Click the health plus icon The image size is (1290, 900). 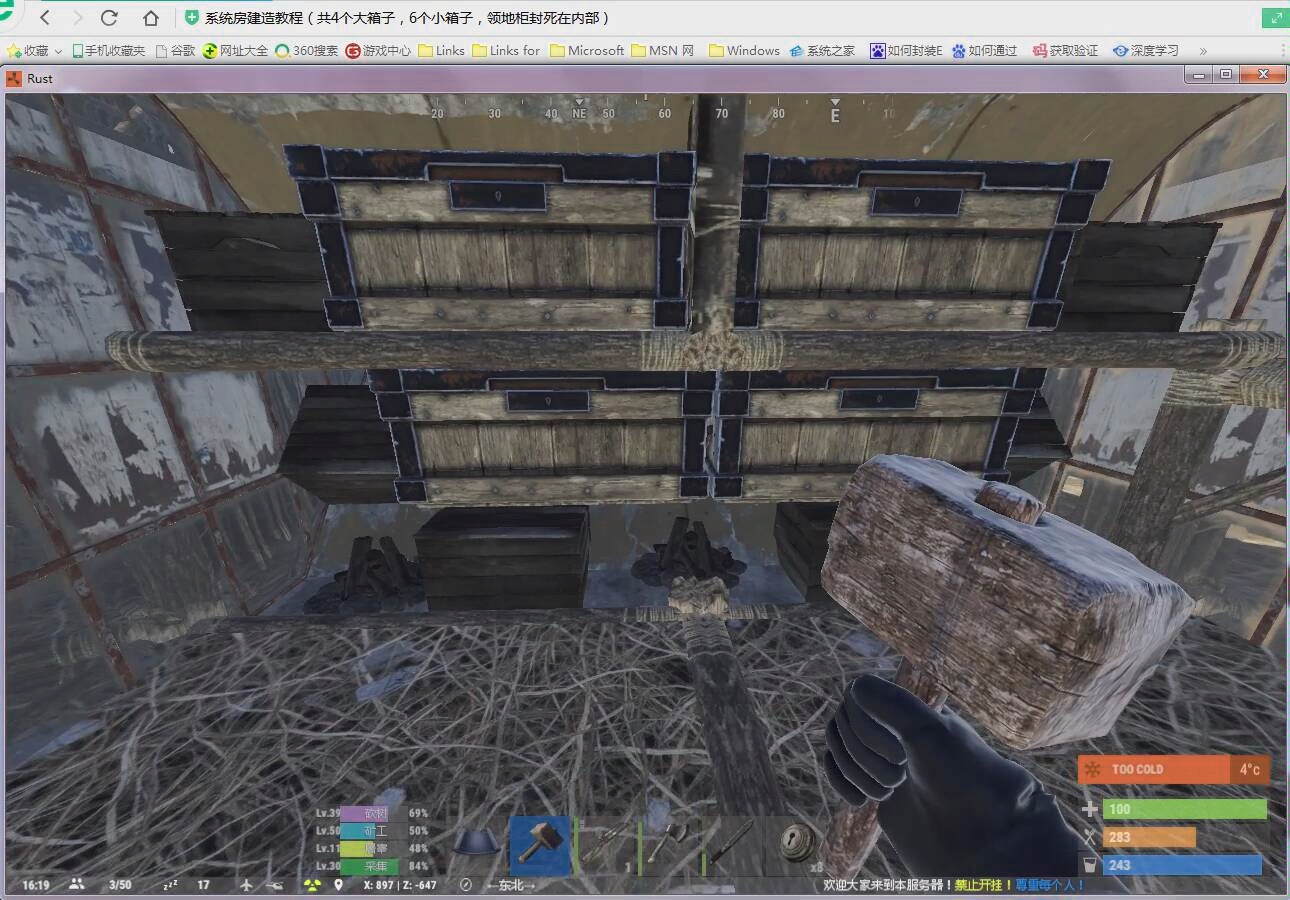pyautogui.click(x=1090, y=809)
